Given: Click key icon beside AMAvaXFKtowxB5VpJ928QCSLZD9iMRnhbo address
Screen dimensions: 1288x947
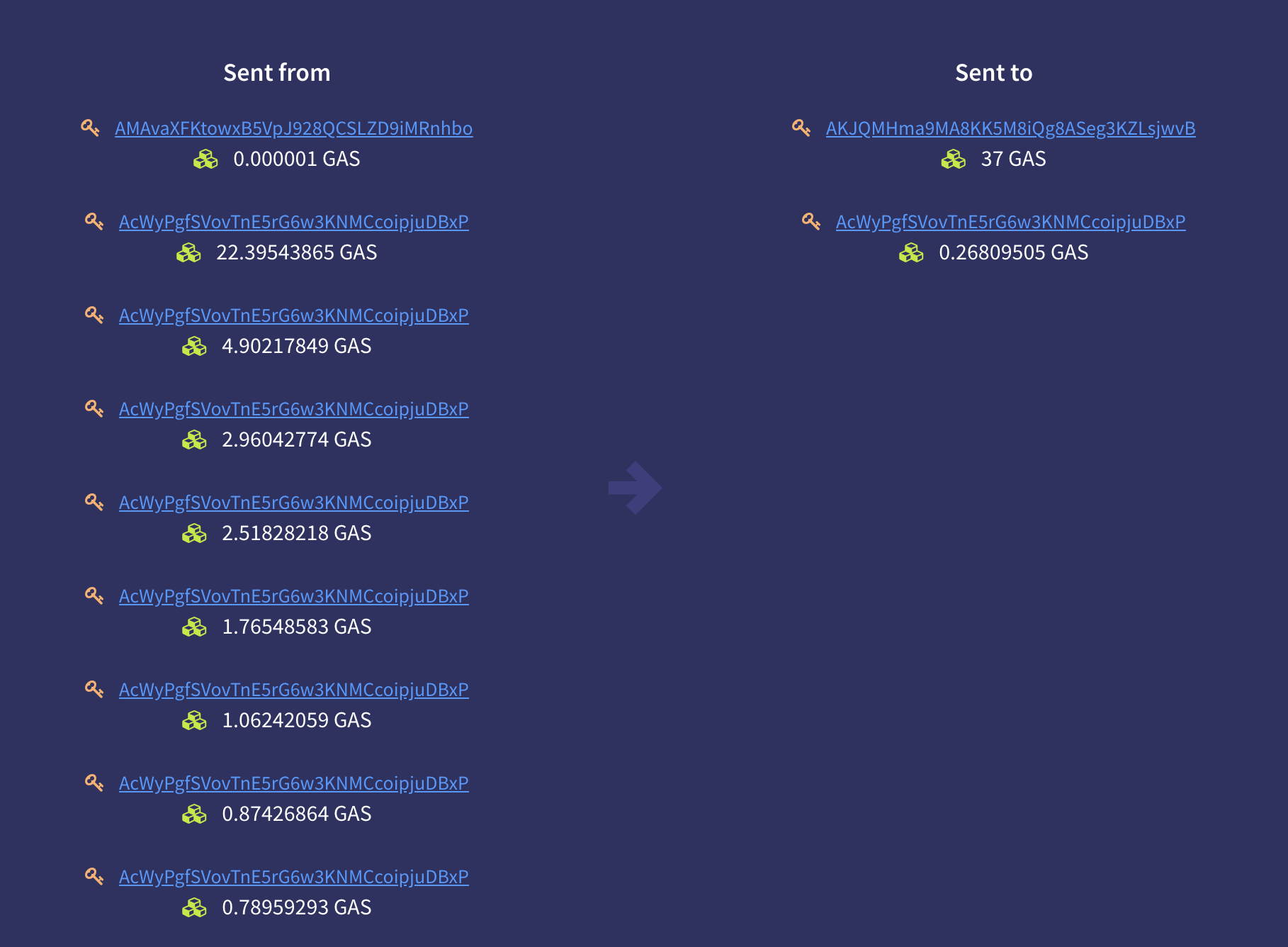Looking at the screenshot, I should click(x=90, y=128).
